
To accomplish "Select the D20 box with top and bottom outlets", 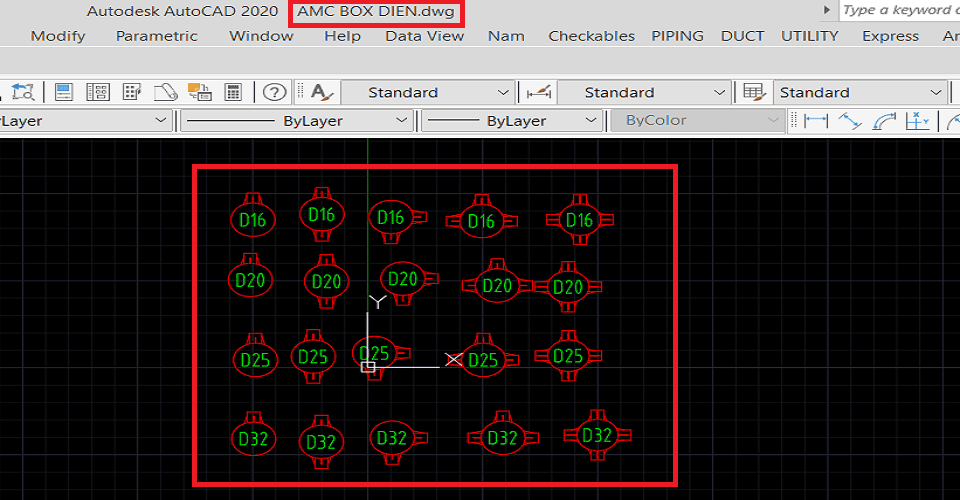I will click(x=326, y=282).
